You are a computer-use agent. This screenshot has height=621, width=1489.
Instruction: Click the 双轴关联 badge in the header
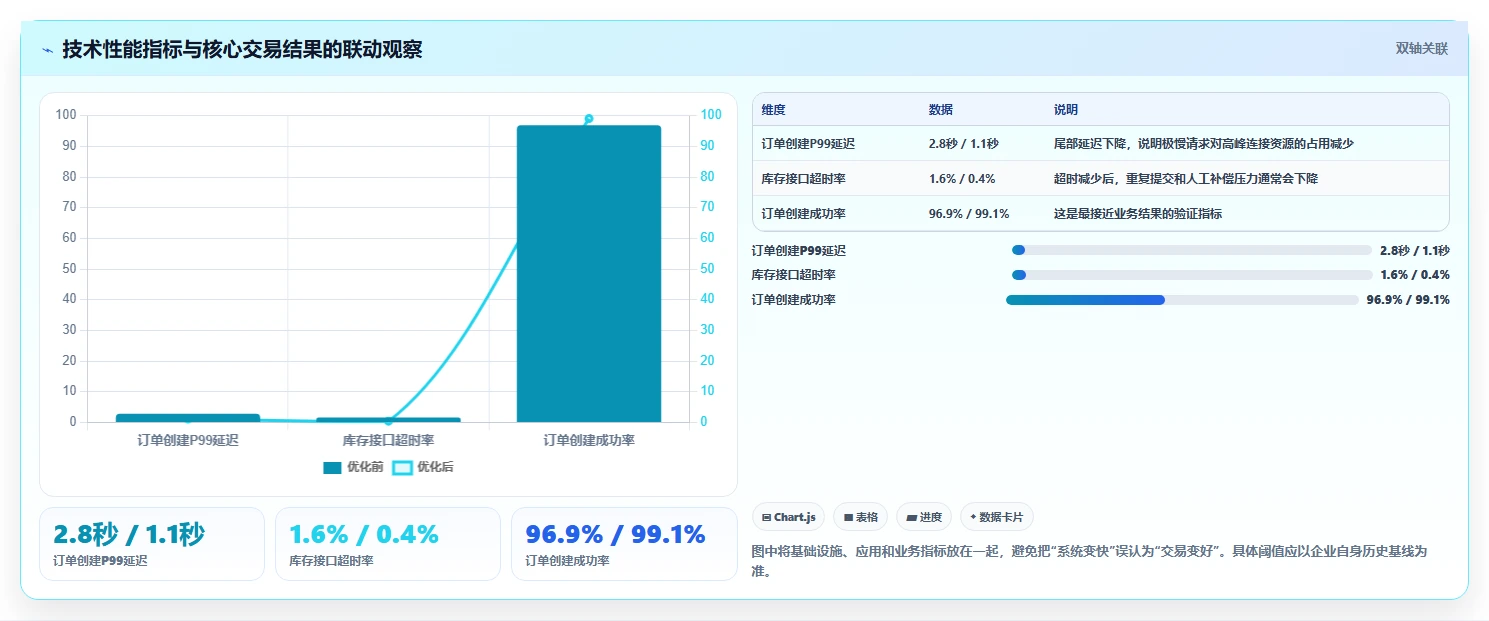pyautogui.click(x=1421, y=49)
